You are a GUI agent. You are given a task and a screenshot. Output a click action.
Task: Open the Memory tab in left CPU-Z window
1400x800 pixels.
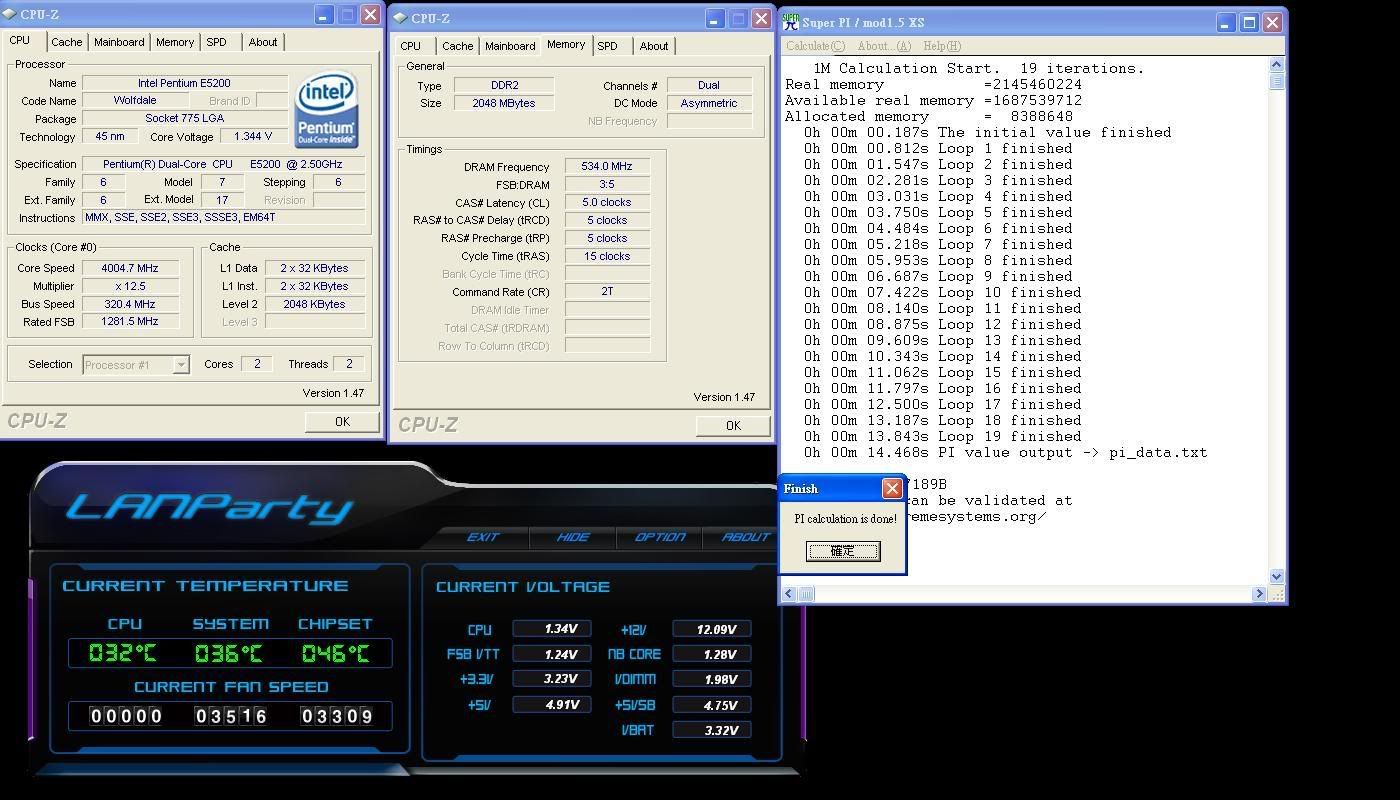[175, 42]
